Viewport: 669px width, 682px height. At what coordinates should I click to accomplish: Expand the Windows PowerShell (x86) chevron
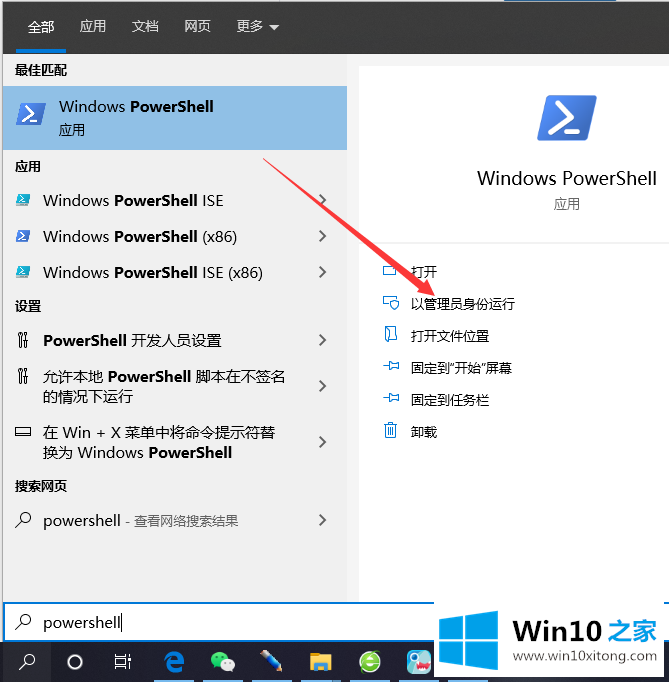322,236
